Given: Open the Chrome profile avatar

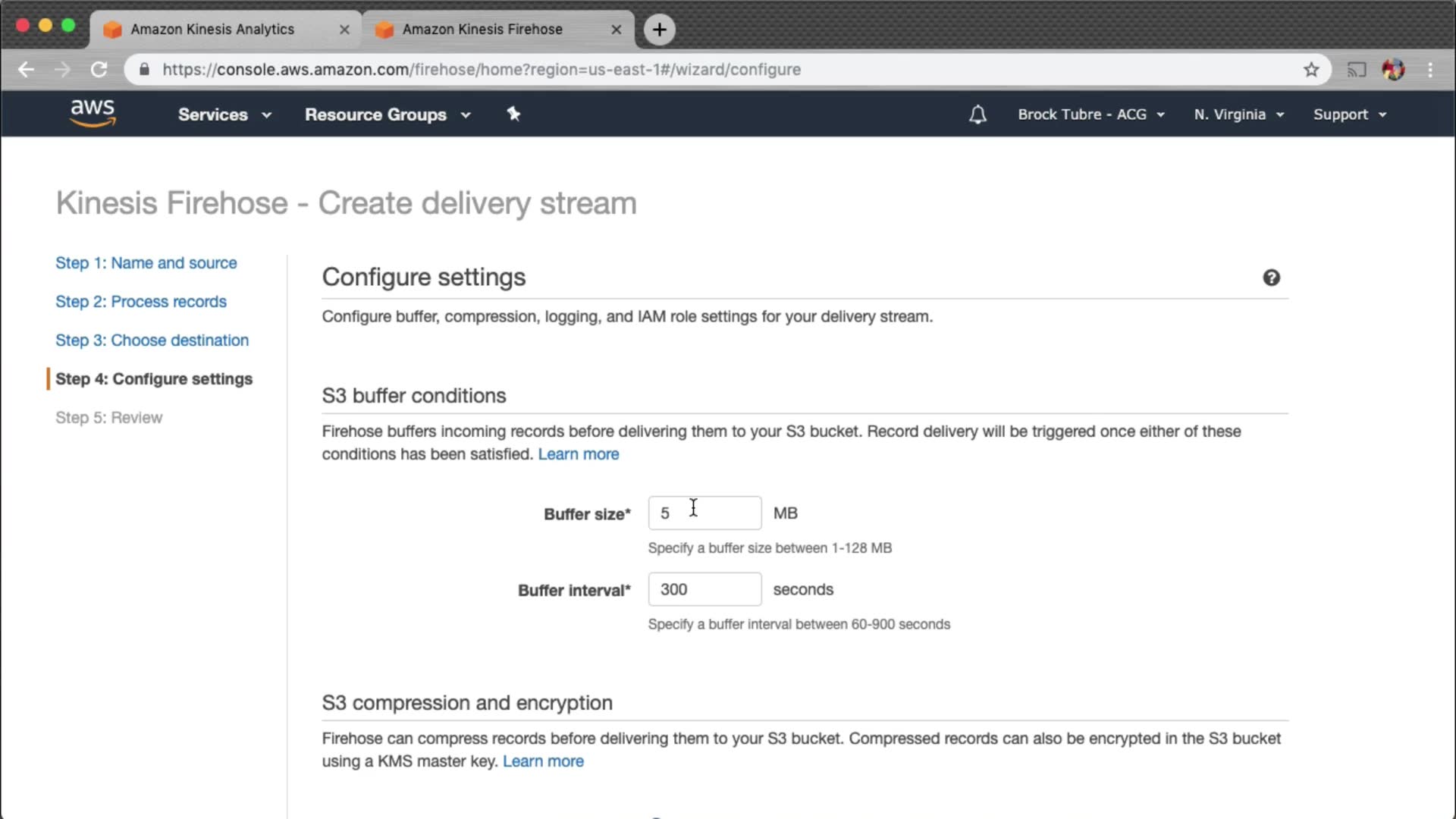Looking at the screenshot, I should [1393, 70].
